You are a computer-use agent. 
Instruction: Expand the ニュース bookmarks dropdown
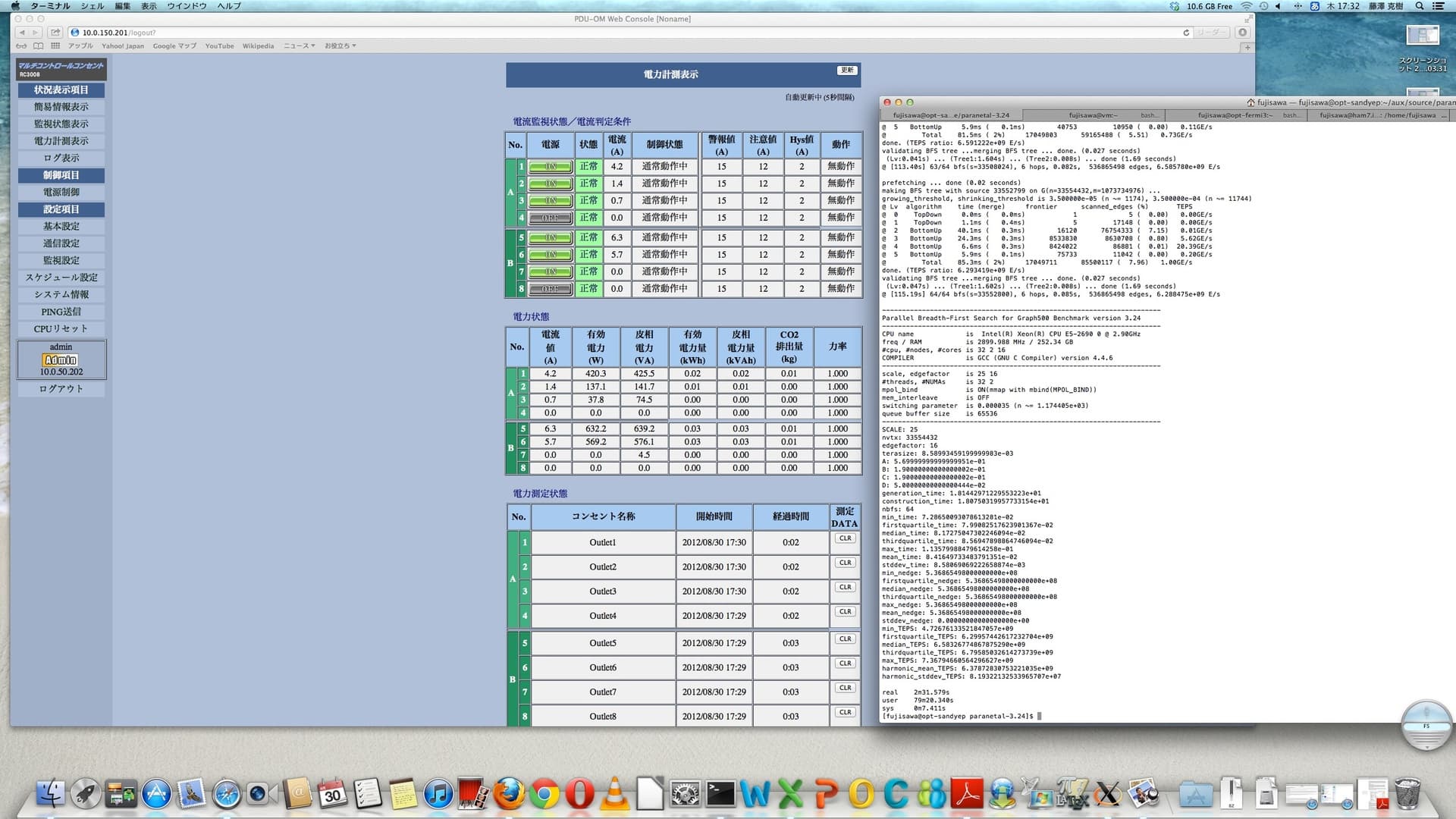point(299,46)
